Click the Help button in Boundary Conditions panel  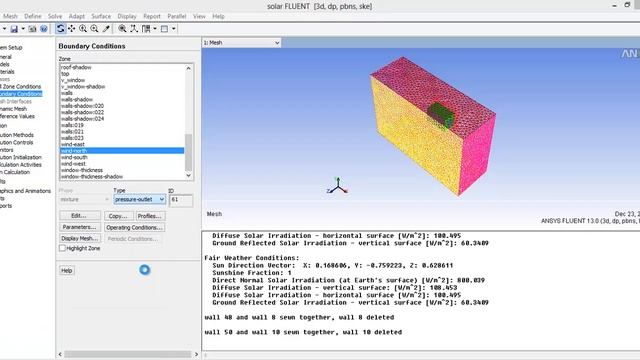pos(67,270)
